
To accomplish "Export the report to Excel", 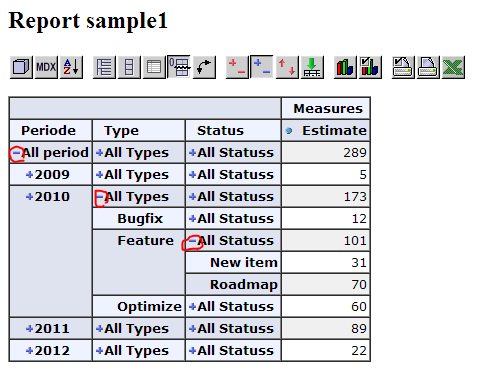I will point(453,67).
